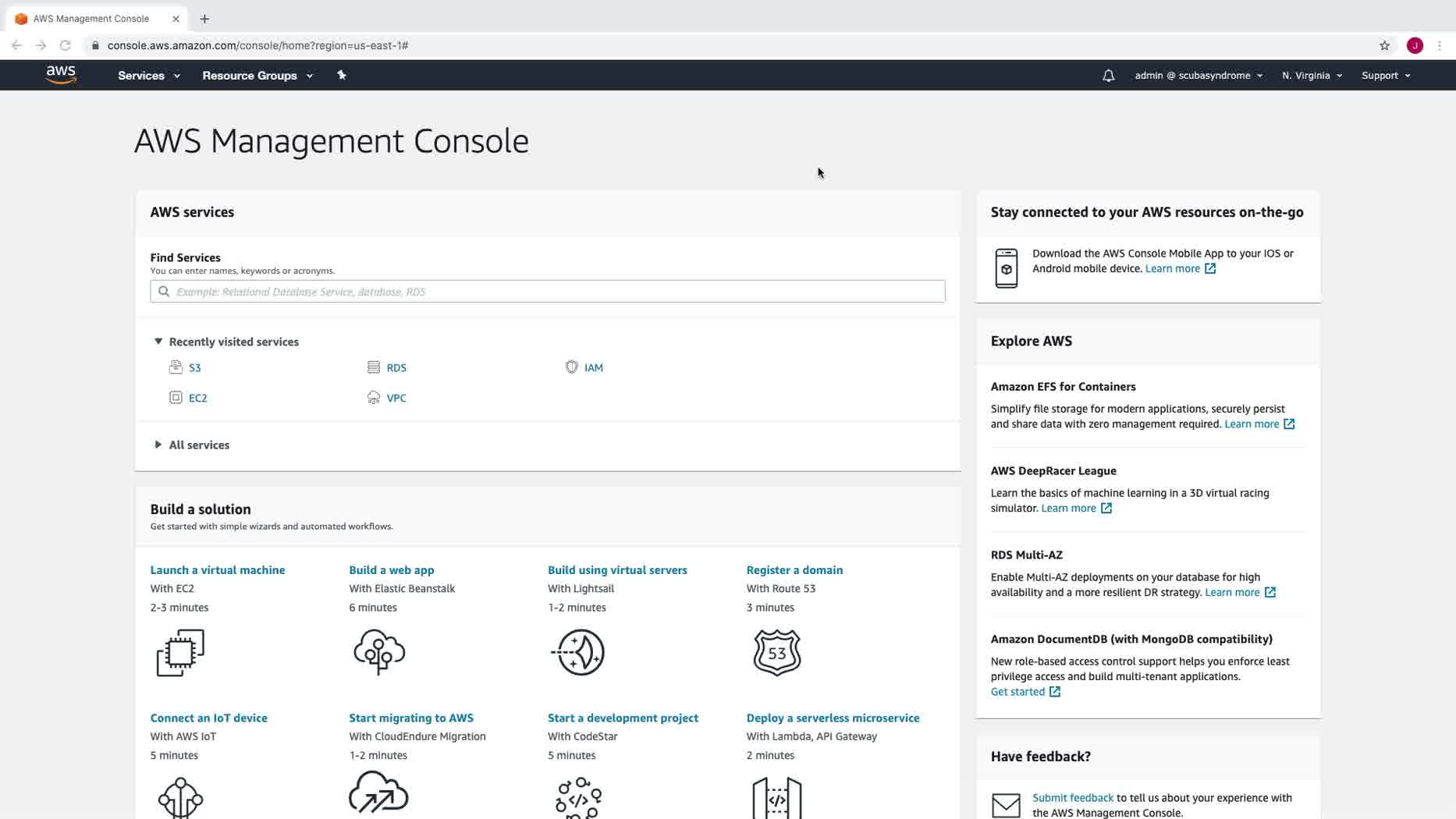Open the EC2 service link
Viewport: 1456px width, 819px height.
pyautogui.click(x=198, y=398)
